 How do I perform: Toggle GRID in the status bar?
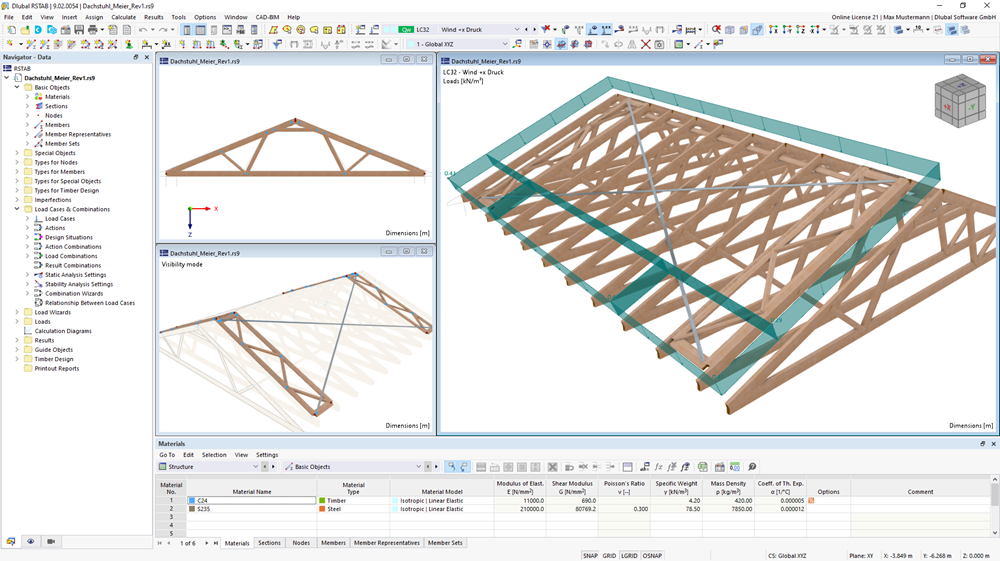point(609,555)
